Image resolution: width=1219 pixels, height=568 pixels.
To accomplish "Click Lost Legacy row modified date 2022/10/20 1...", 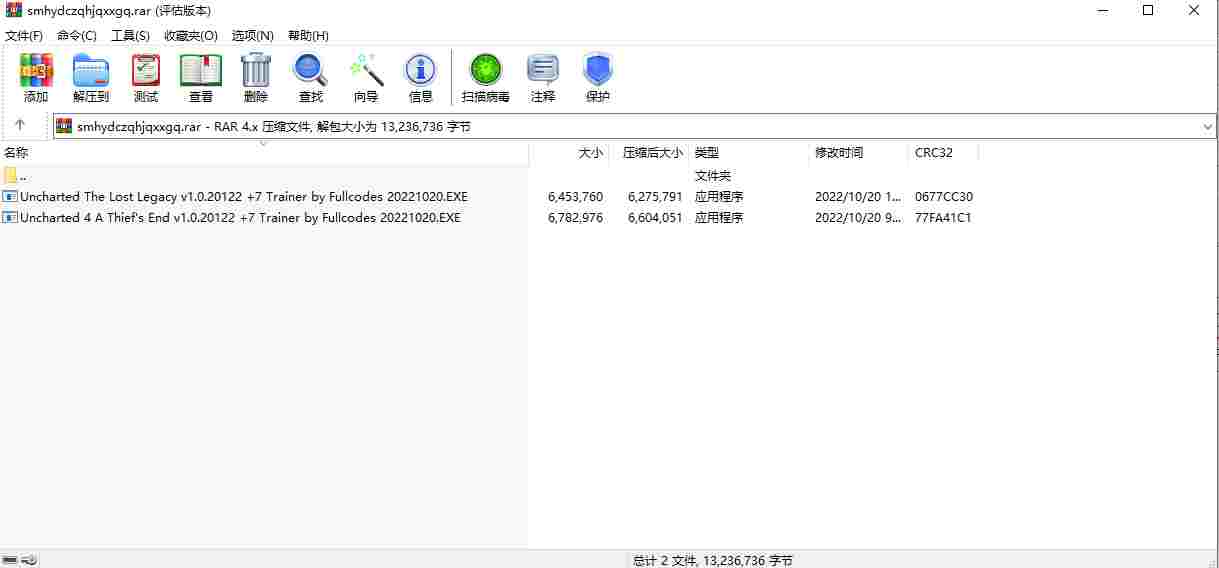I will click(858, 197).
